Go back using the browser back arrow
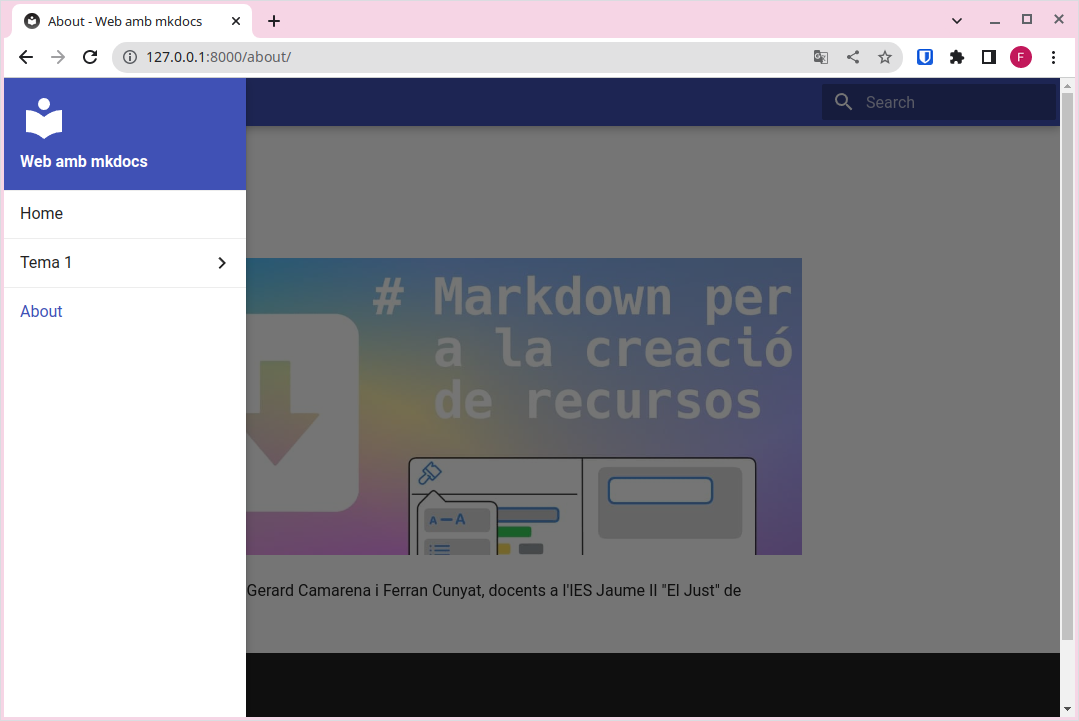Image resolution: width=1079 pixels, height=721 pixels. (x=26, y=57)
